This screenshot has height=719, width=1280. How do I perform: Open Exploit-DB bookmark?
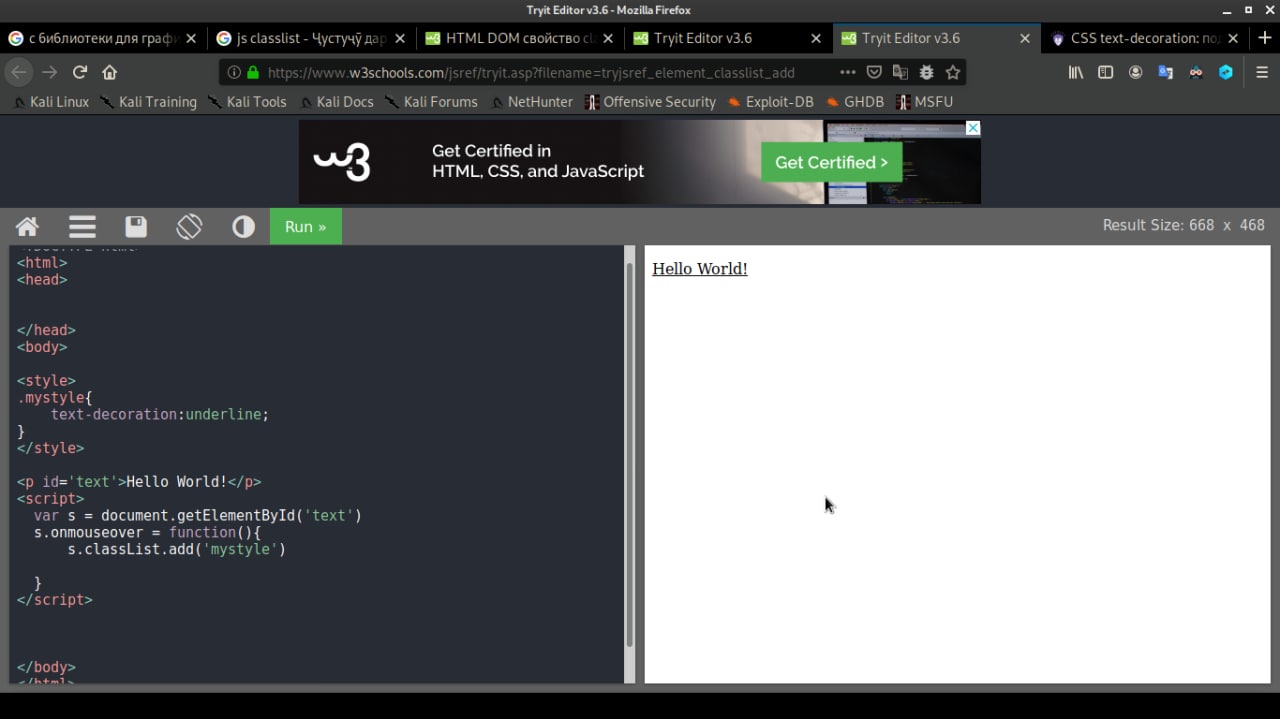[x=770, y=102]
